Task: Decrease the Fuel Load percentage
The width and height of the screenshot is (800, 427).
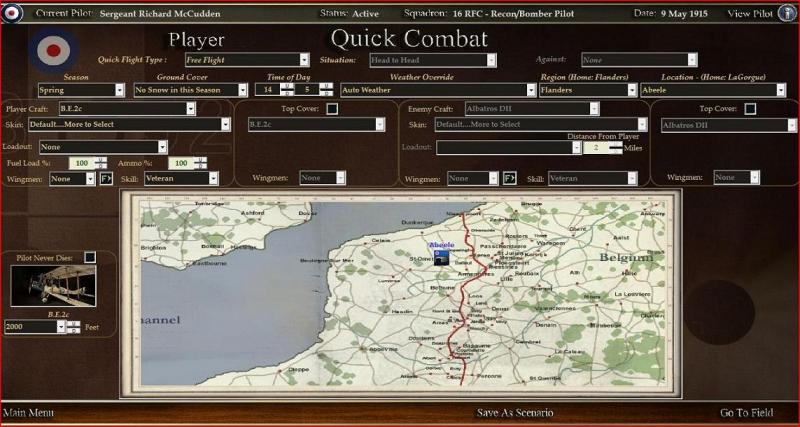Action: pyautogui.click(x=101, y=166)
